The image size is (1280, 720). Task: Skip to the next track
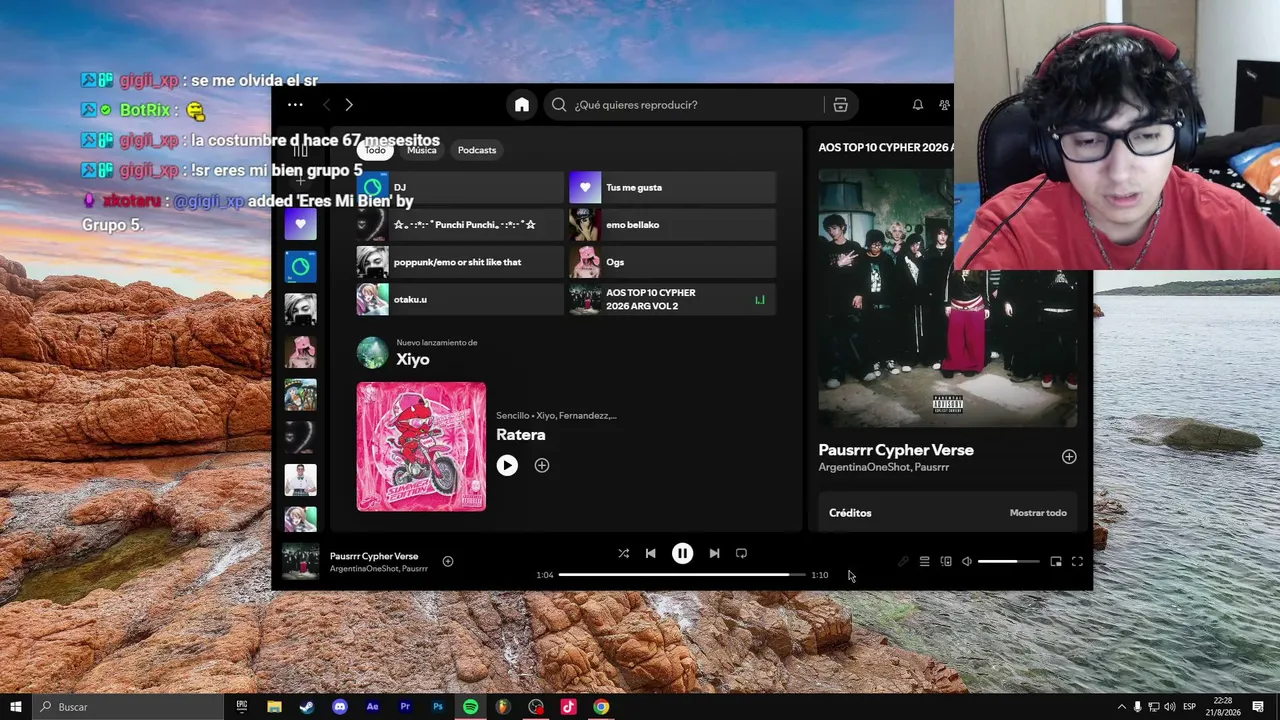click(x=714, y=553)
